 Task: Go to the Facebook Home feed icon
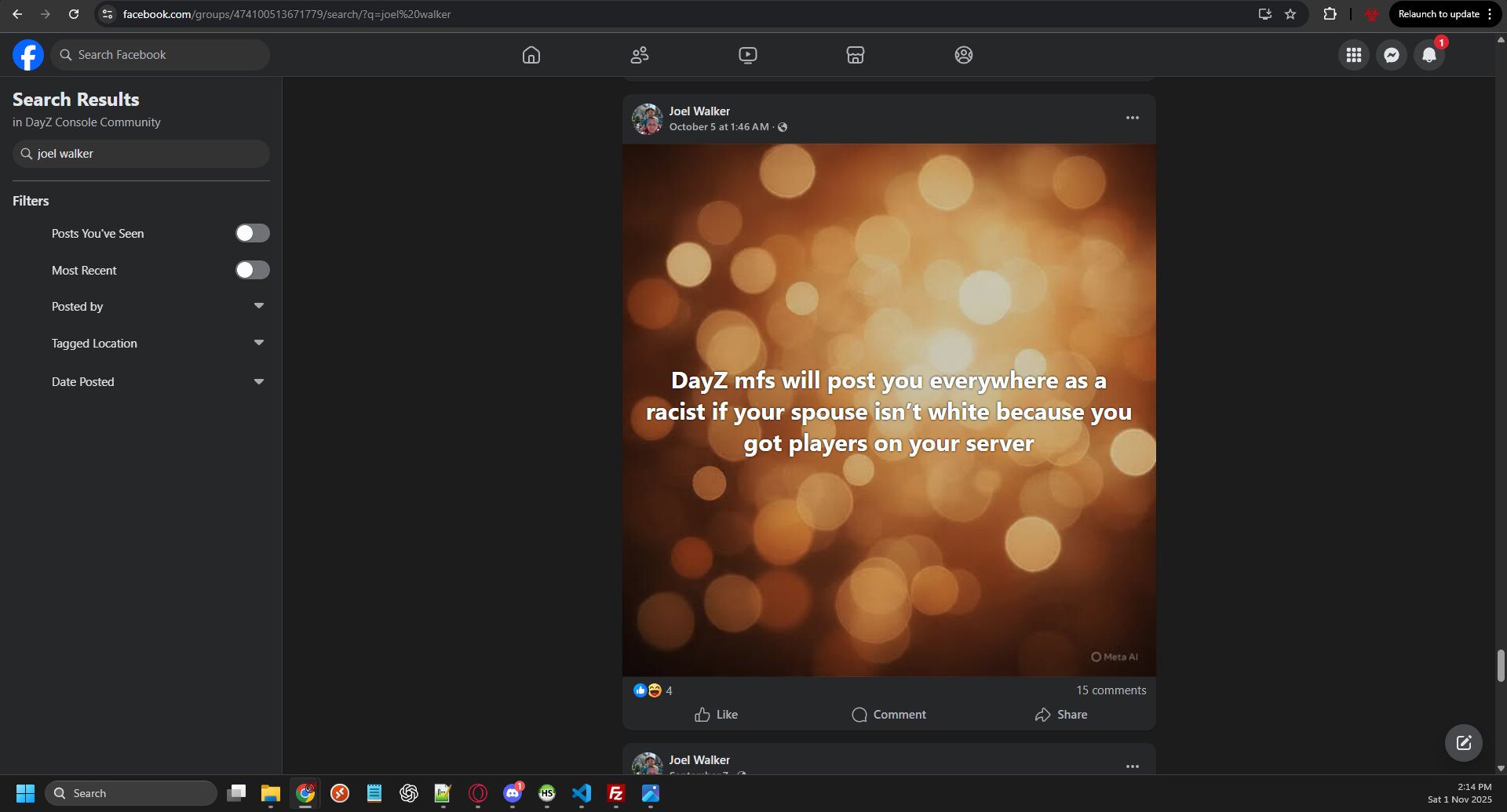pyautogui.click(x=531, y=55)
